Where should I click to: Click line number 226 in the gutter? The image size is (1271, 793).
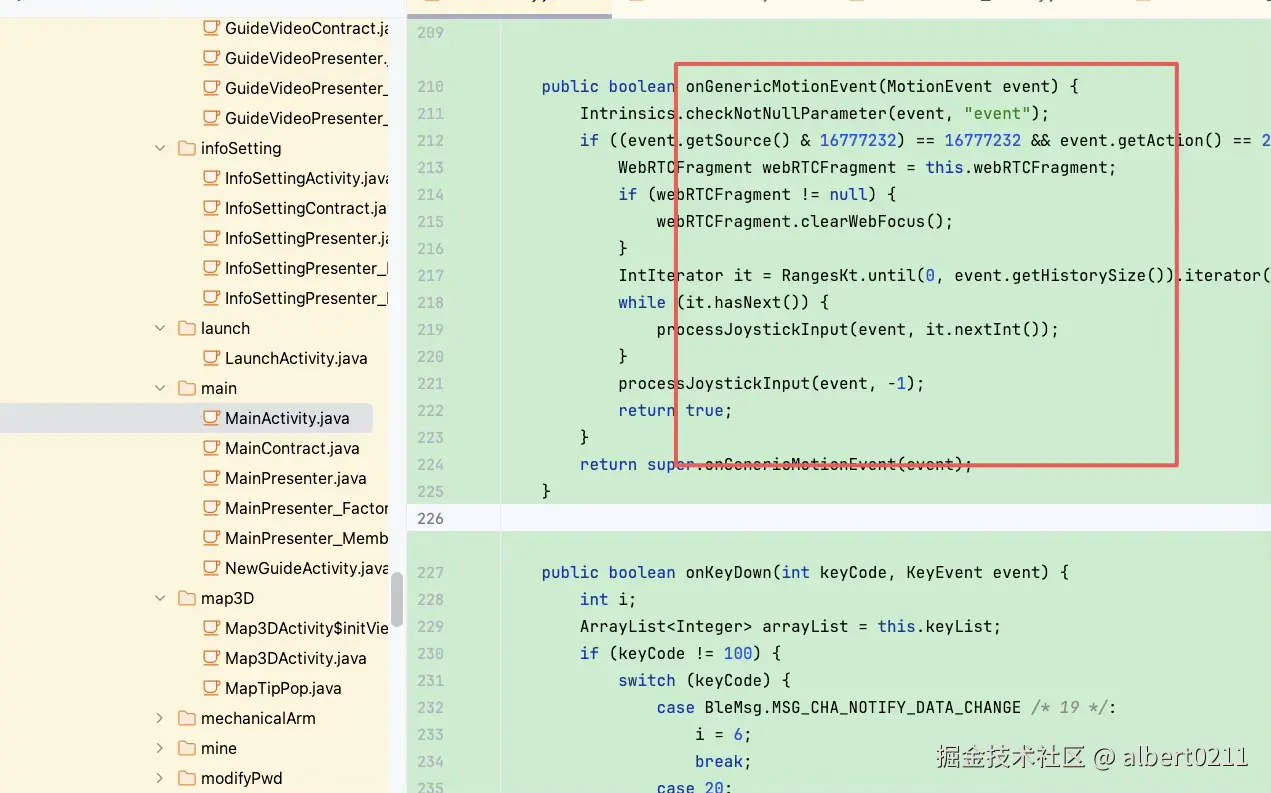(430, 518)
